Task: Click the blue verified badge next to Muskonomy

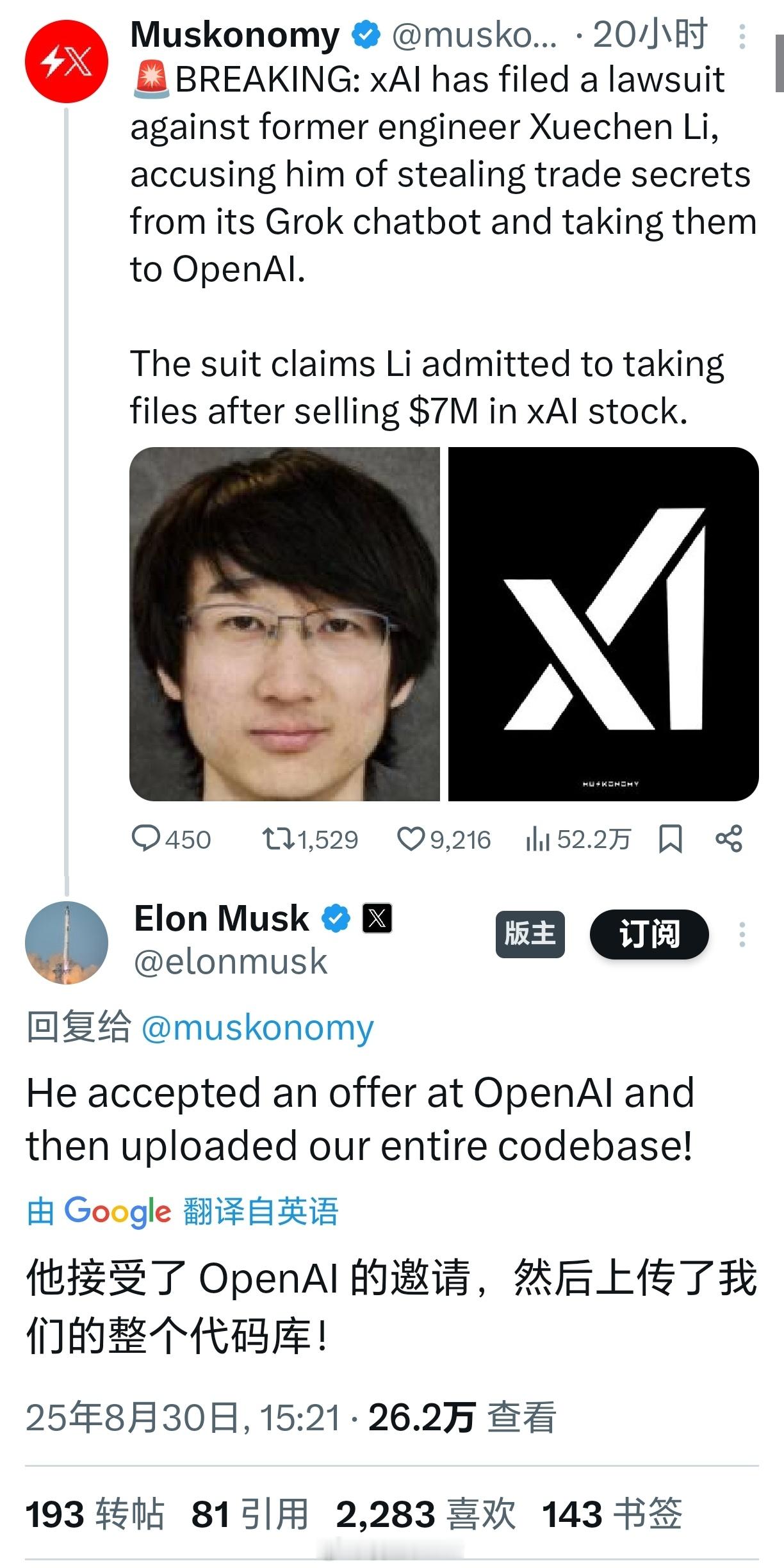Action: (x=366, y=35)
